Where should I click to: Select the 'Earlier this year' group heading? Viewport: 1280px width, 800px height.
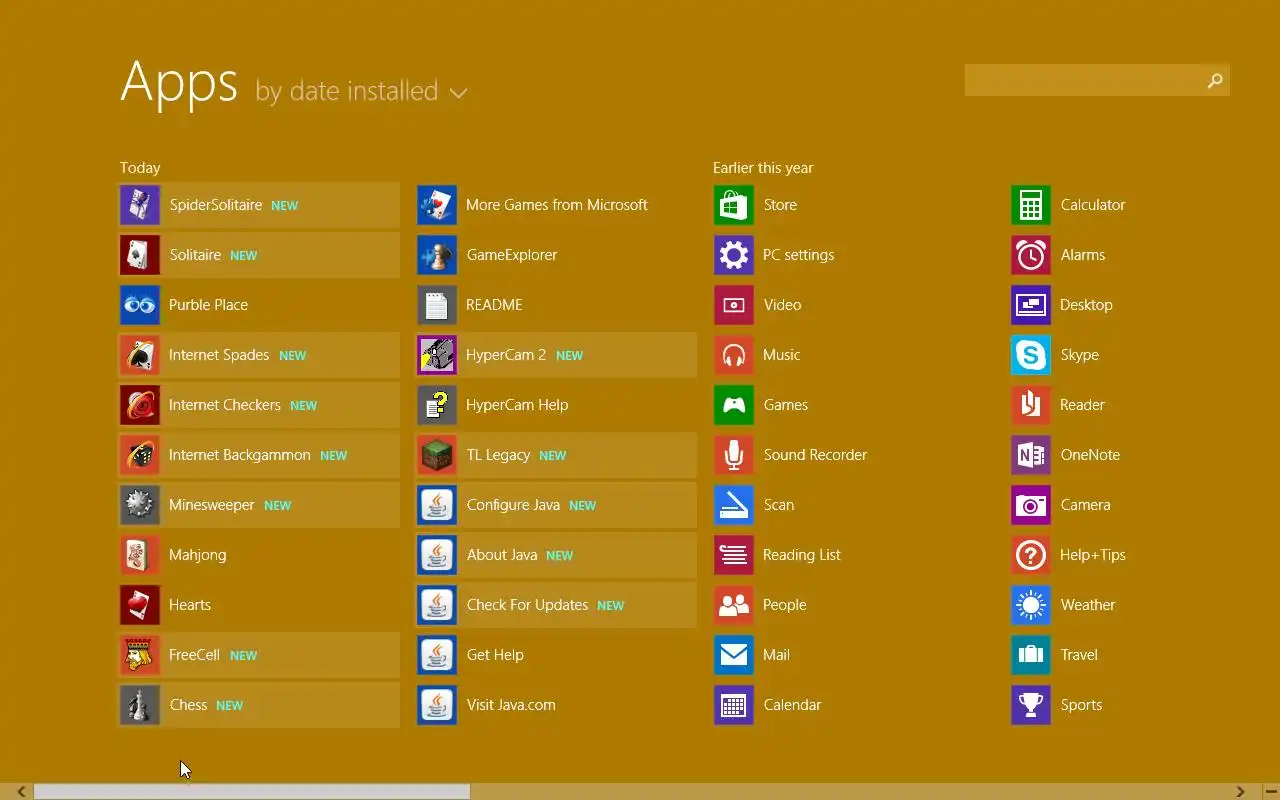[763, 168]
